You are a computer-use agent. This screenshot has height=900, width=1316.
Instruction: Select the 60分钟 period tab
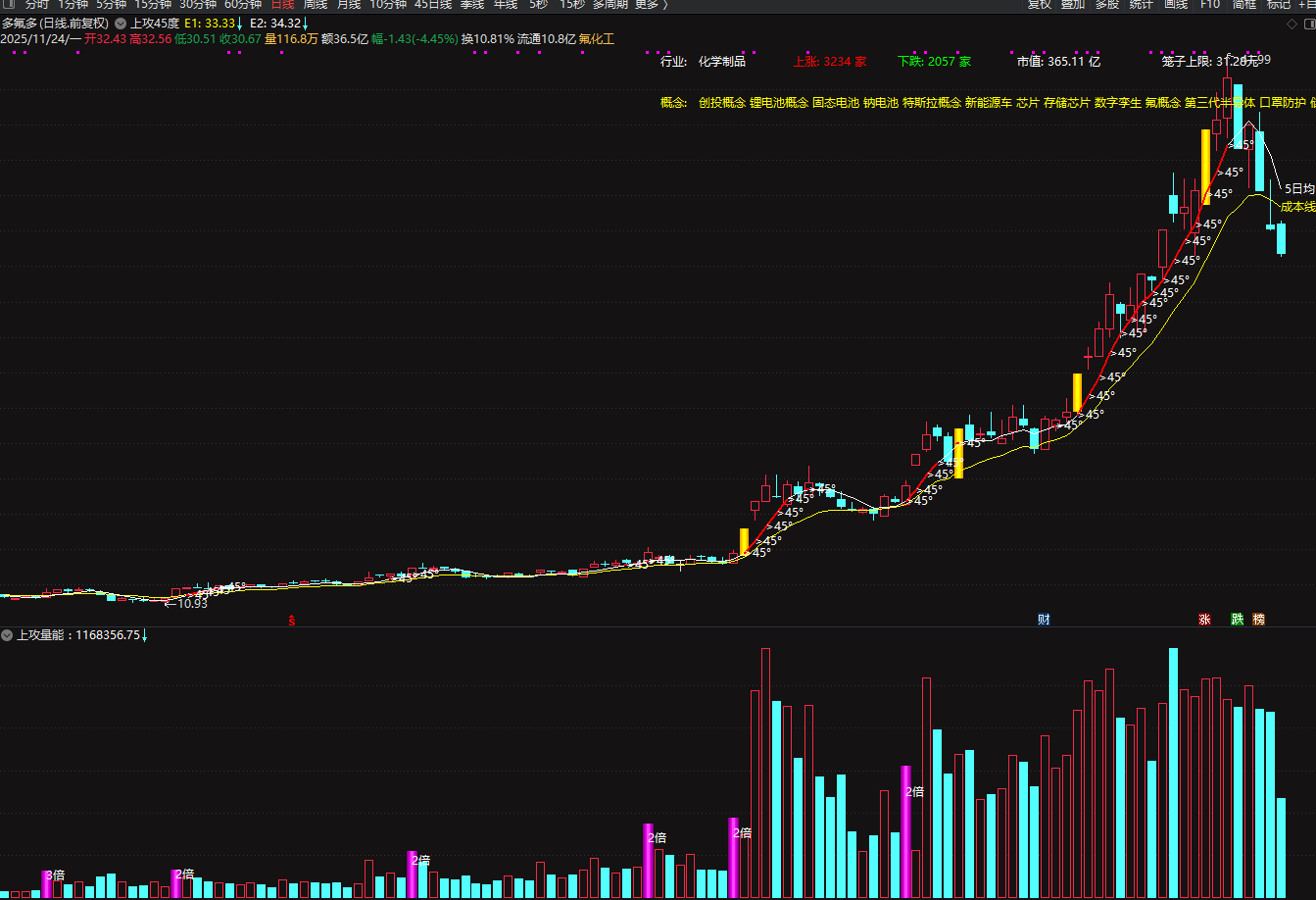[x=243, y=5]
